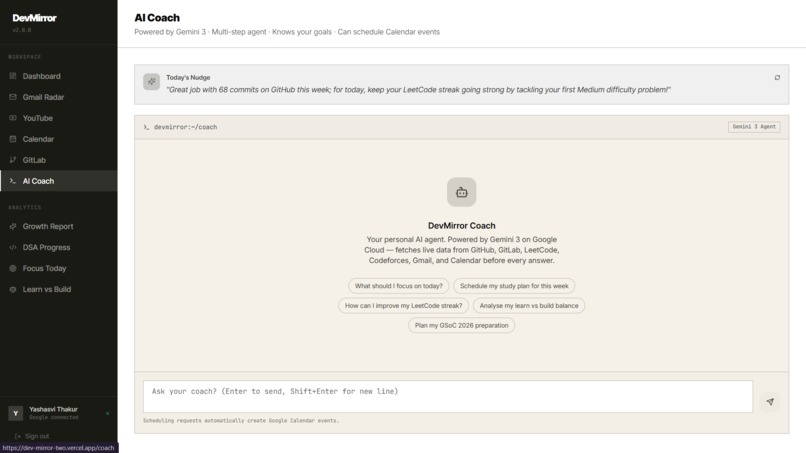
Task: Click the terminal prompt icon before devmirror:~/coach
Action: click(x=146, y=127)
